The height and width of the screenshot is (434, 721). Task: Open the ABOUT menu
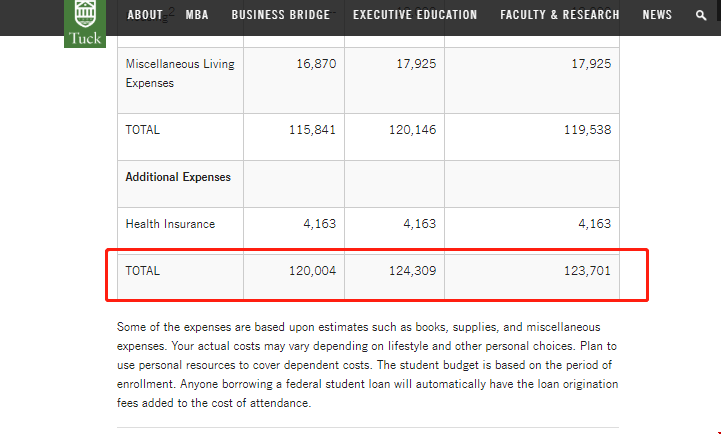[145, 15]
